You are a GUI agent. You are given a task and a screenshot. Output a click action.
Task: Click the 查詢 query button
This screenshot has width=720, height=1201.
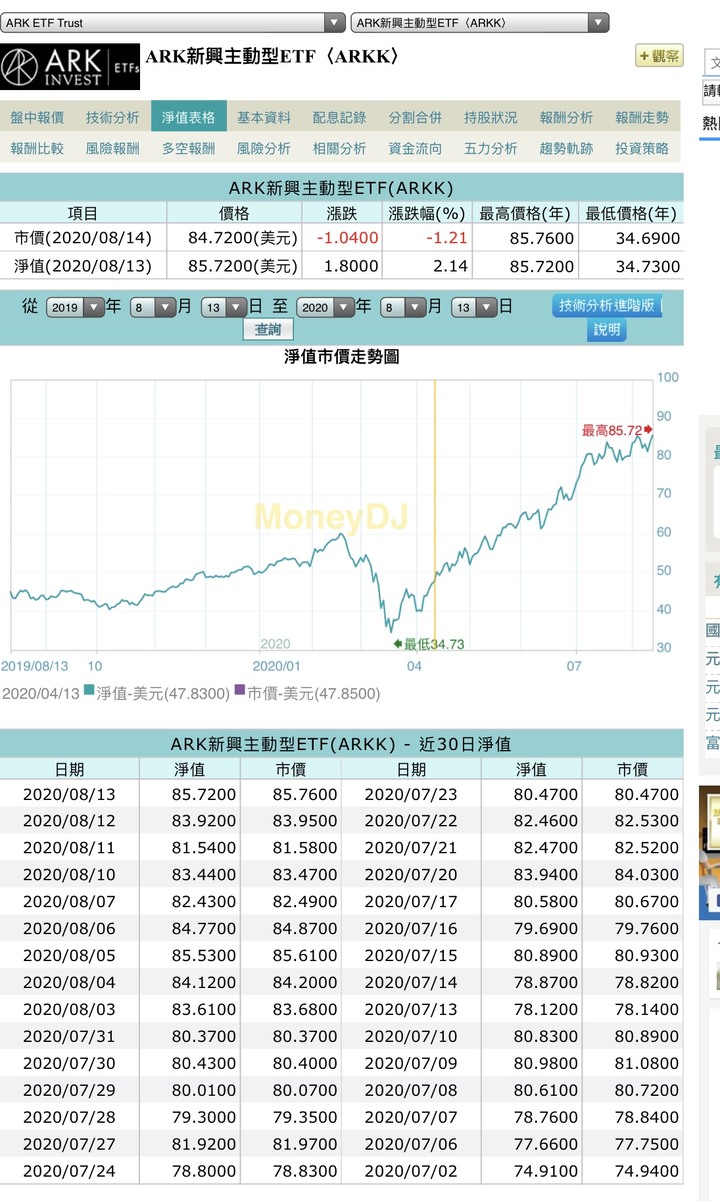coord(268,329)
